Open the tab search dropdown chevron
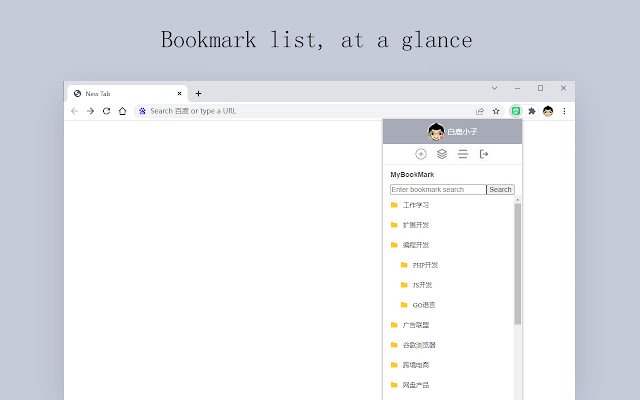 coord(494,88)
